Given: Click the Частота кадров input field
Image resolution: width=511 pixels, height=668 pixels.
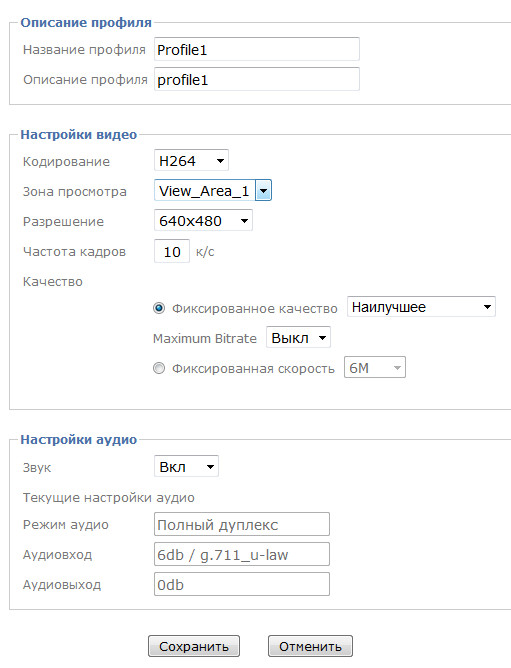Looking at the screenshot, I should click(172, 251).
